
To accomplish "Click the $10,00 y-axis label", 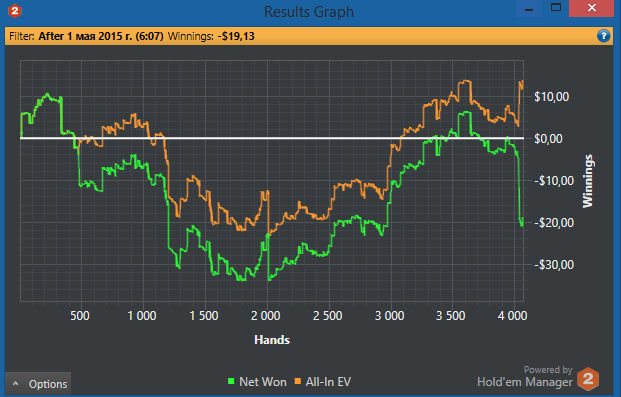I will click(x=551, y=97).
